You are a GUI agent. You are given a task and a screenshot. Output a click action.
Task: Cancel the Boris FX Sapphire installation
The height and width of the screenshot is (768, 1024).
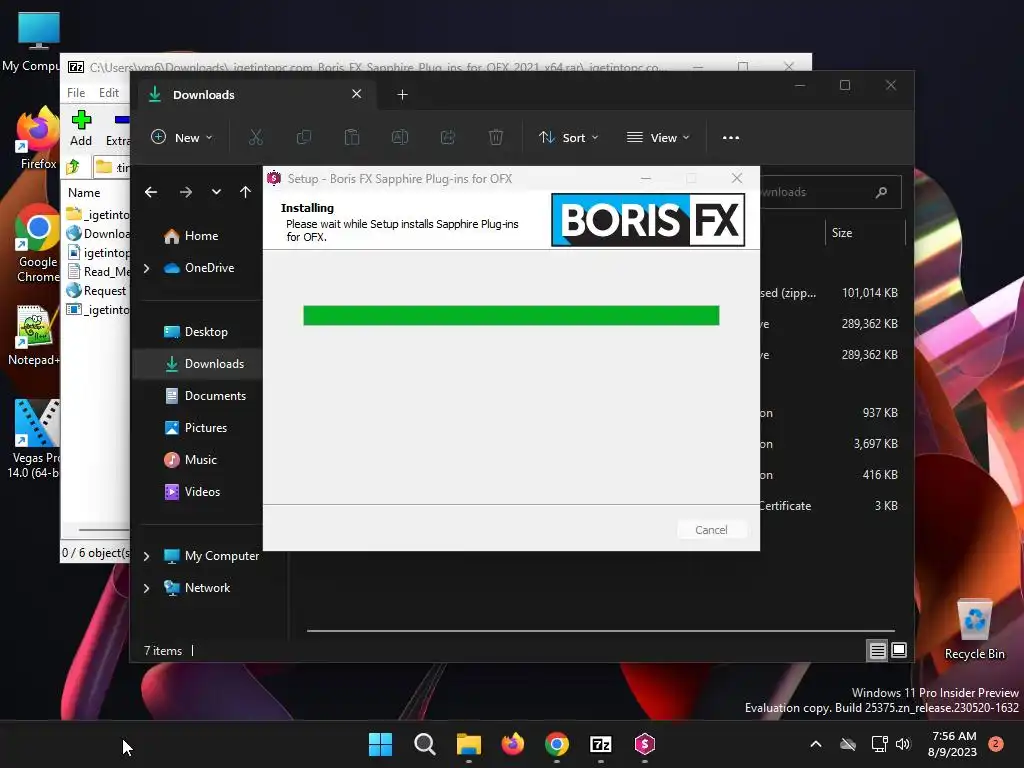point(711,530)
